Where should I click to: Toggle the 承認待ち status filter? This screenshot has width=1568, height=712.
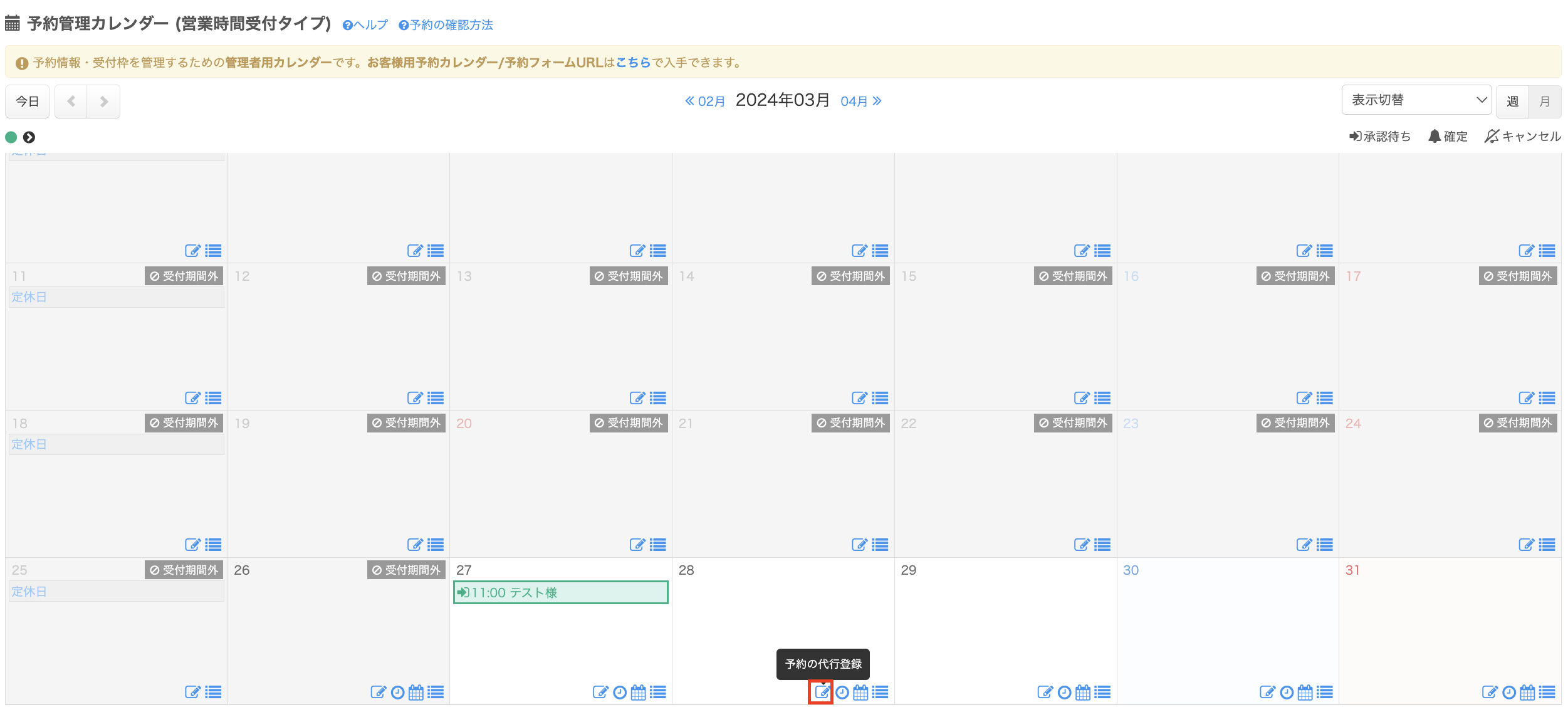point(1380,137)
